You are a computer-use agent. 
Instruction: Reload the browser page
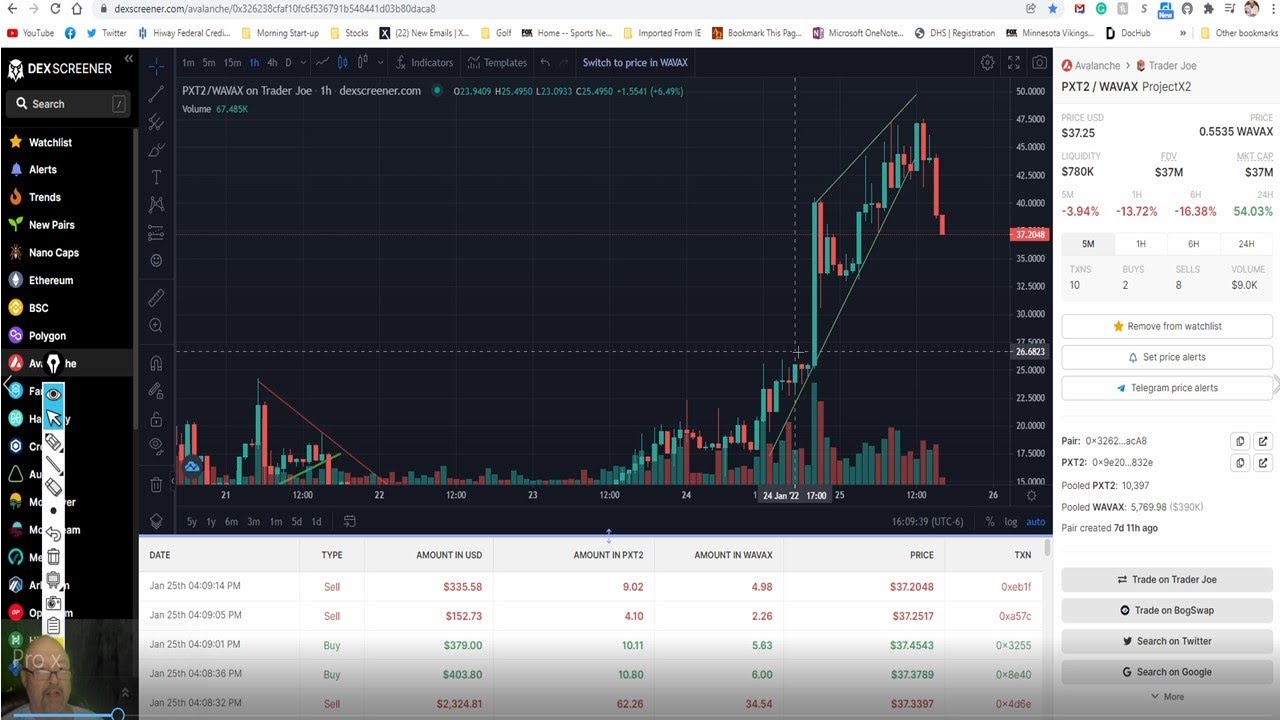(54, 8)
